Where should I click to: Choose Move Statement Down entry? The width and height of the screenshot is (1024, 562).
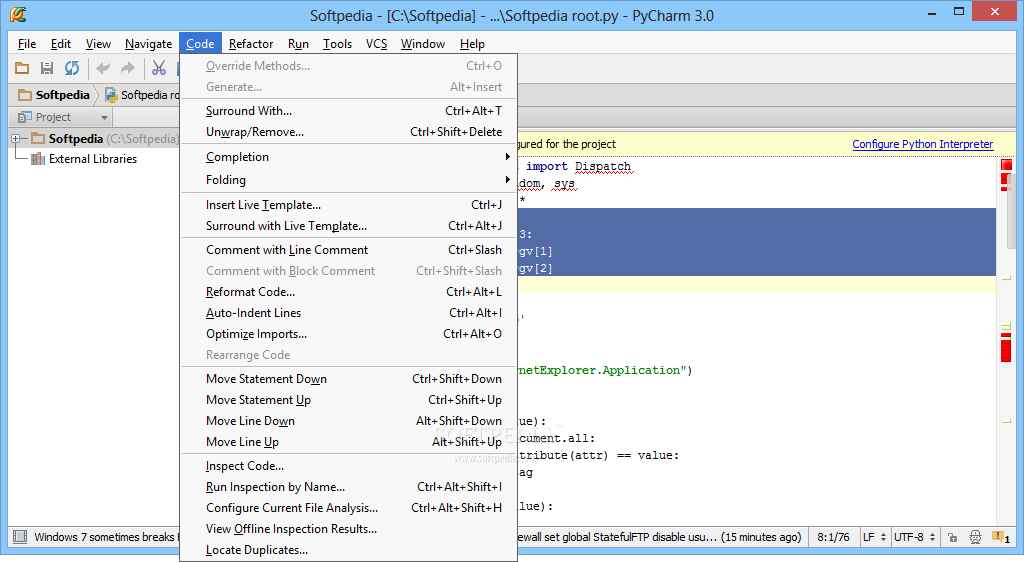349,379
